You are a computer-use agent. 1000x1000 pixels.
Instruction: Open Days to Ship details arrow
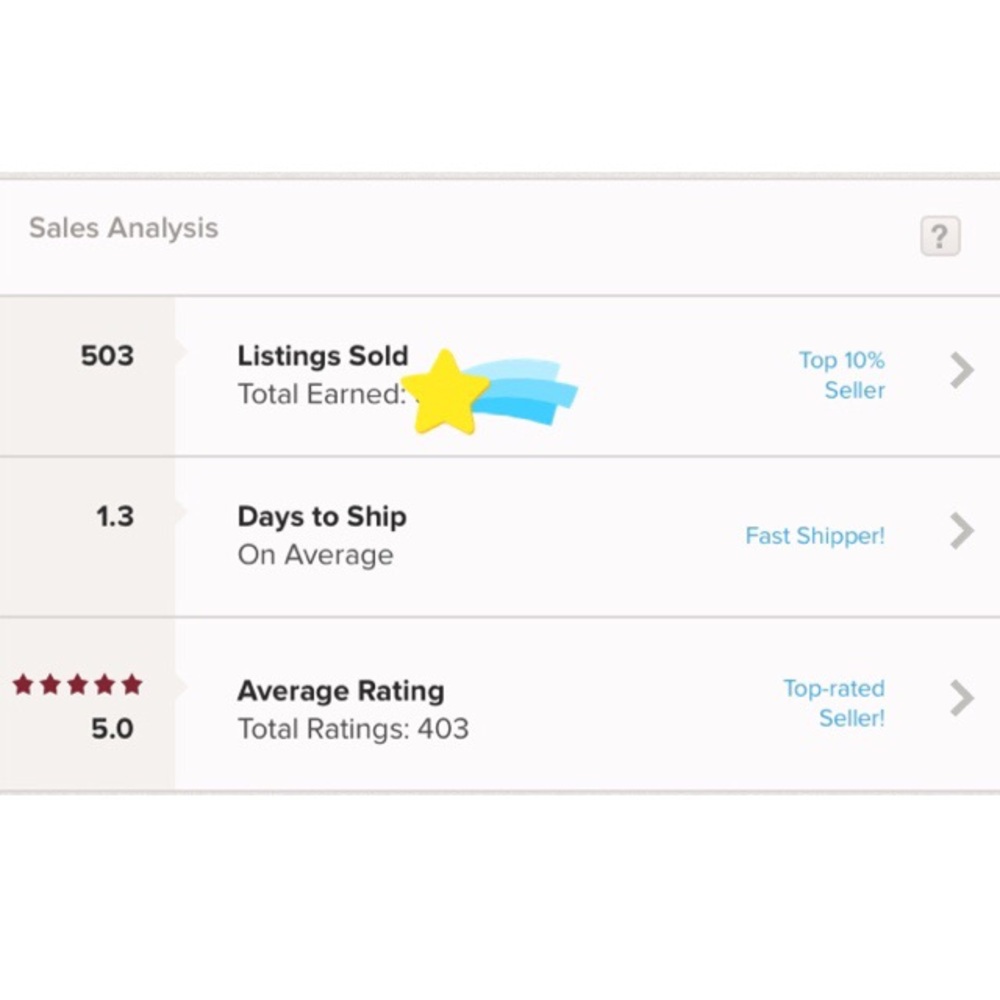[962, 531]
